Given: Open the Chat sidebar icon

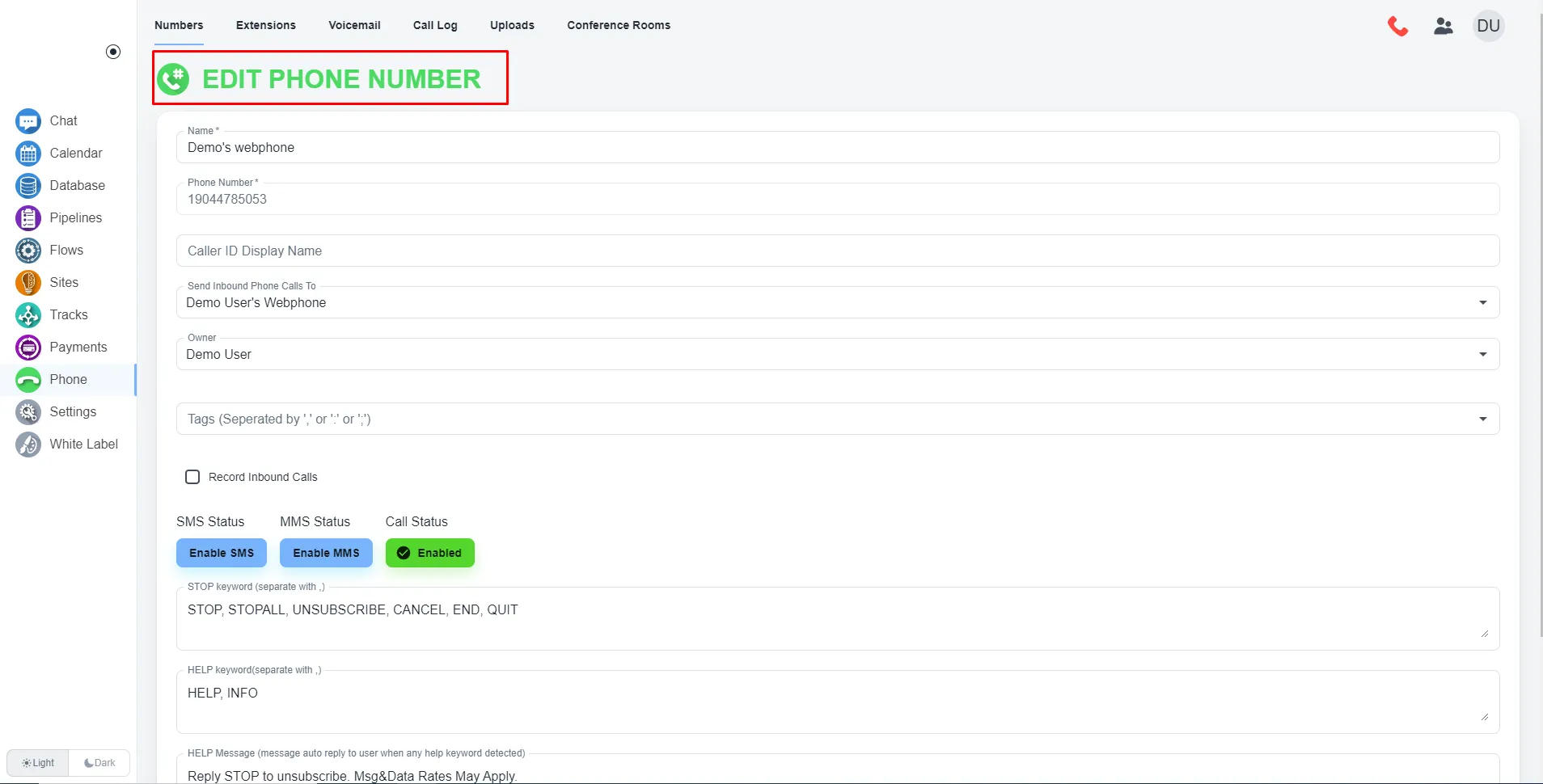Looking at the screenshot, I should pos(28,121).
